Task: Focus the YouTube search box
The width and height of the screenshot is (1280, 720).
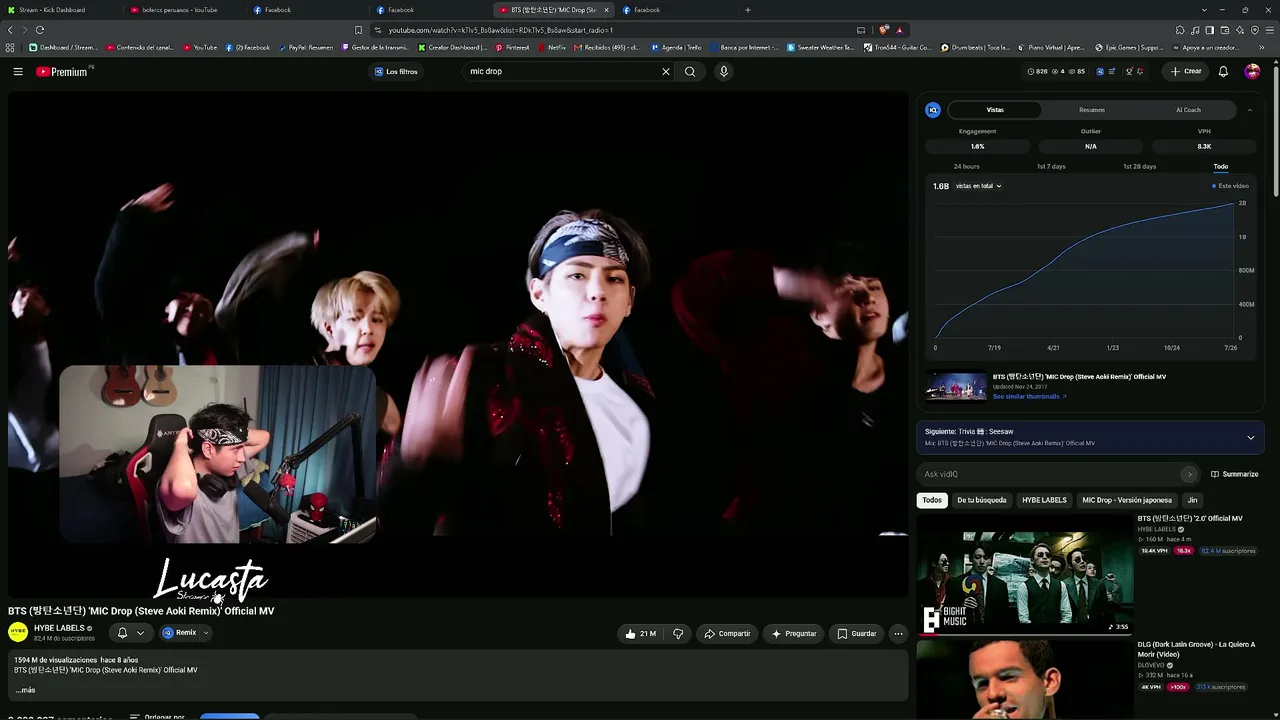Action: [x=560, y=72]
